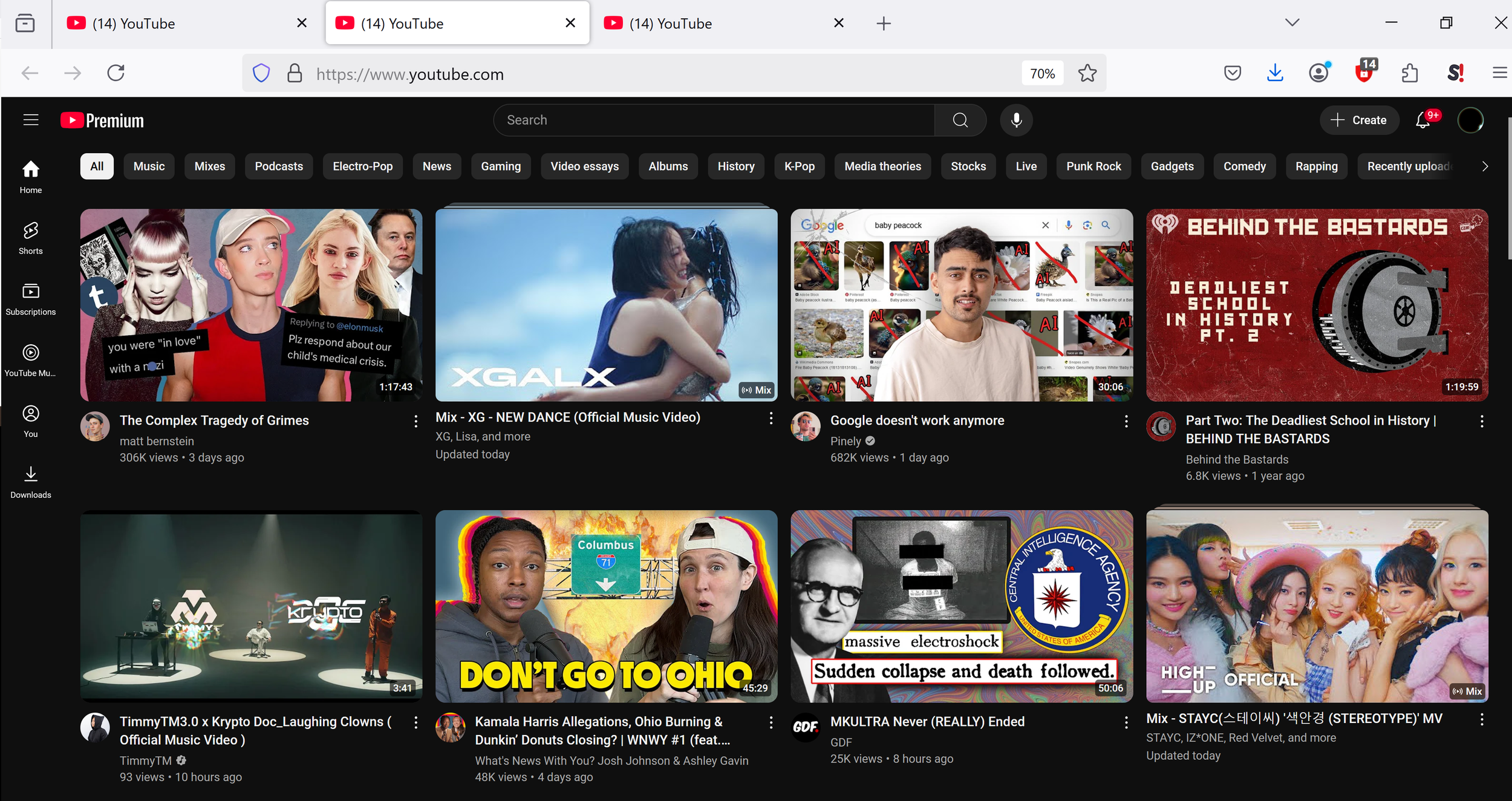This screenshot has width=1512, height=801.
Task: Select the Podcasts filter chip
Action: (278, 166)
